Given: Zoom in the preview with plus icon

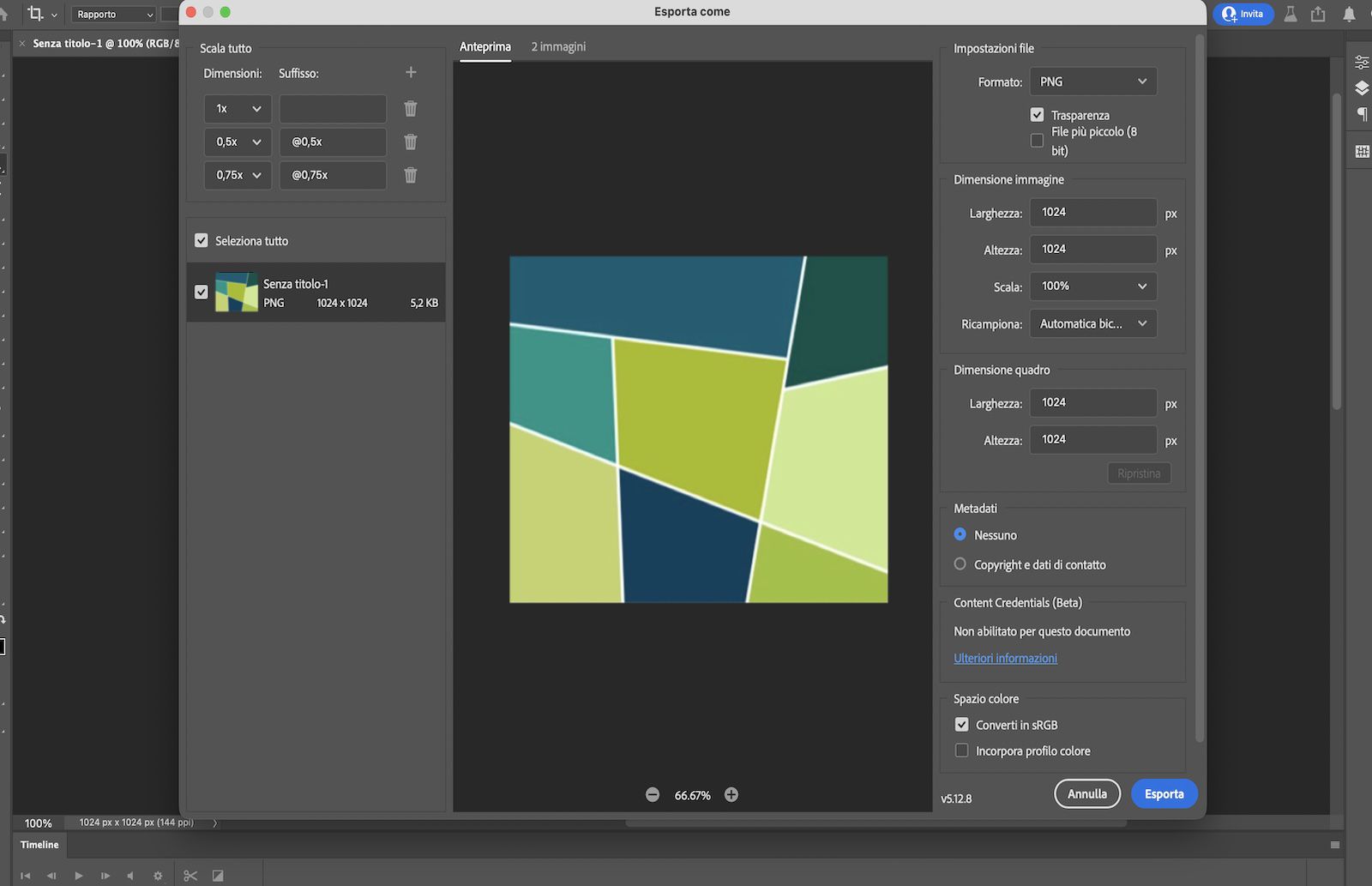Looking at the screenshot, I should click(731, 795).
